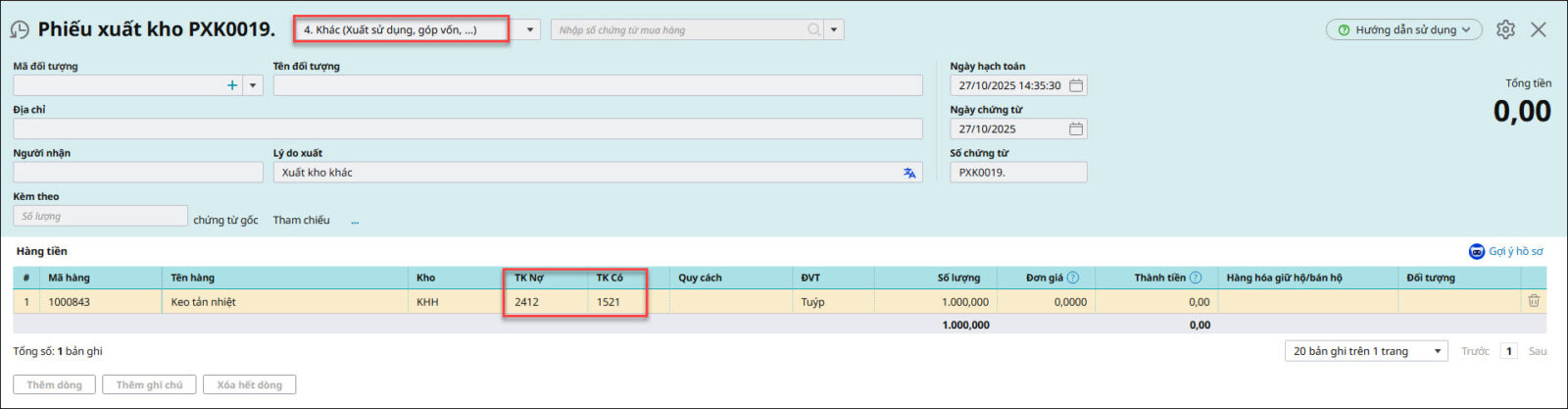Open settings gear icon

1505,29
